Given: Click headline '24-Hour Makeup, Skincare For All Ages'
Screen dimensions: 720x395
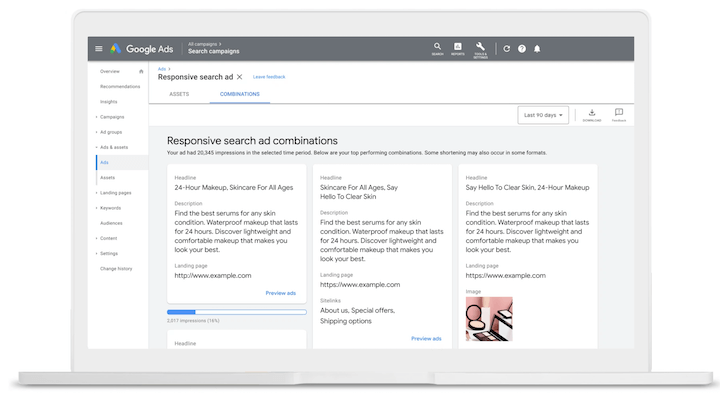Looking at the screenshot, I should coord(234,187).
